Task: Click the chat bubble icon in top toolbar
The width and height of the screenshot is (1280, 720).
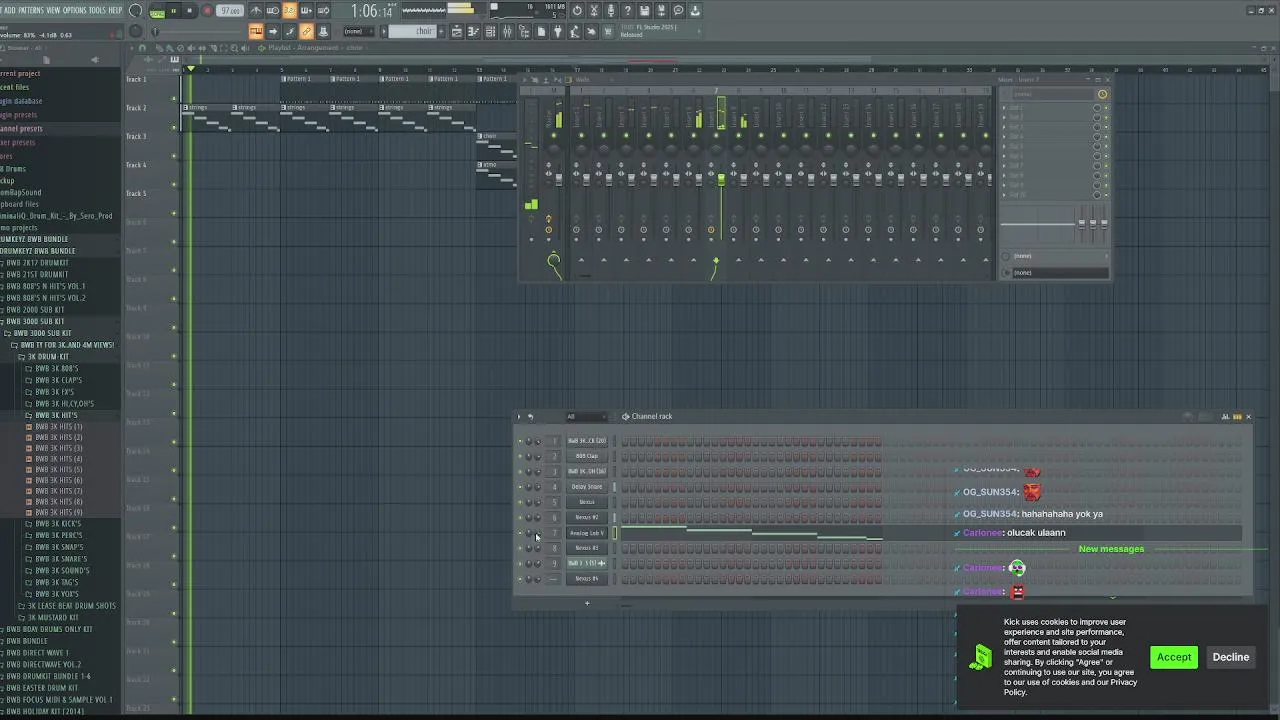Action: pos(678,11)
